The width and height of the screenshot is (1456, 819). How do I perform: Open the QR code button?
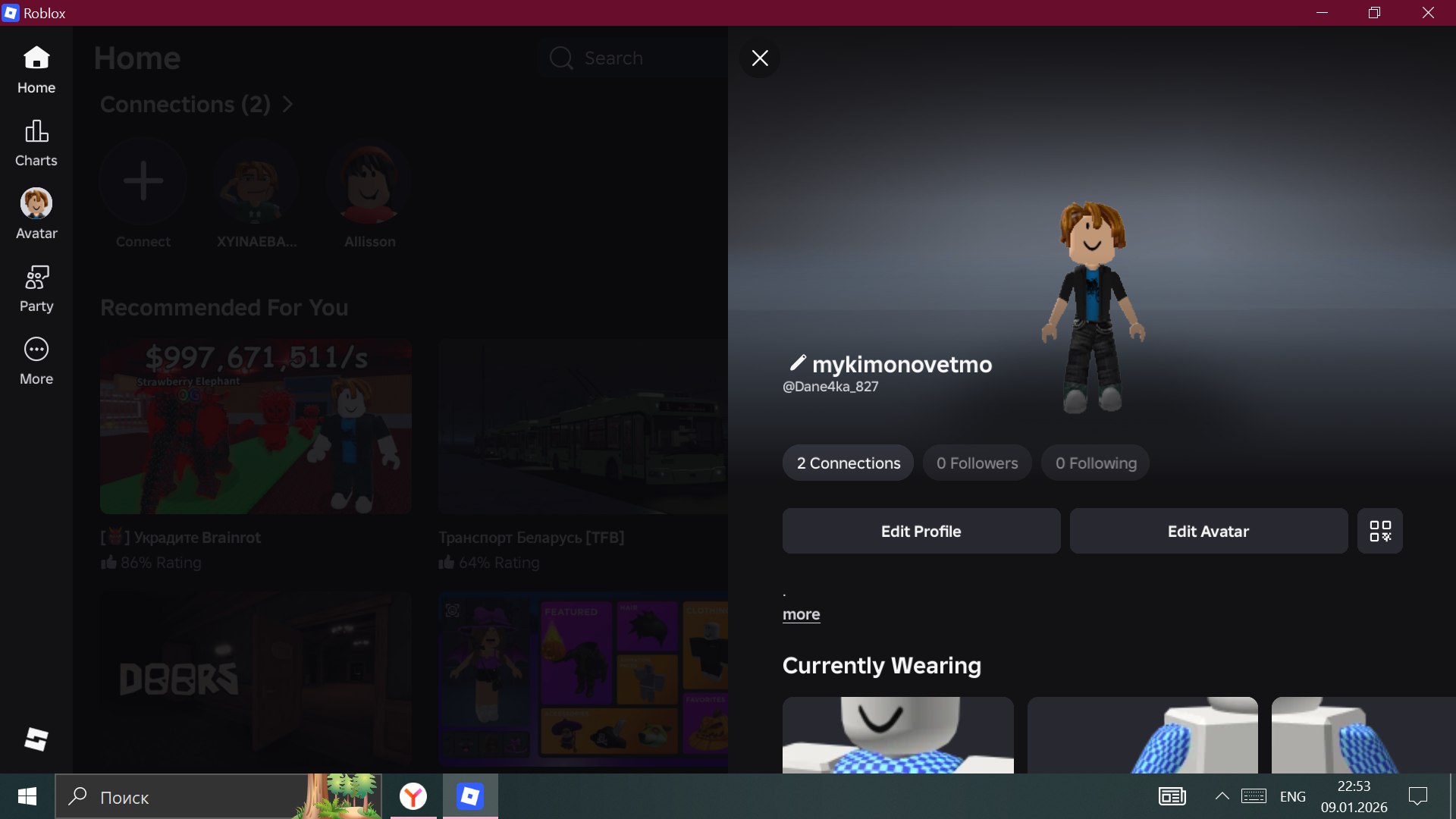(x=1379, y=531)
